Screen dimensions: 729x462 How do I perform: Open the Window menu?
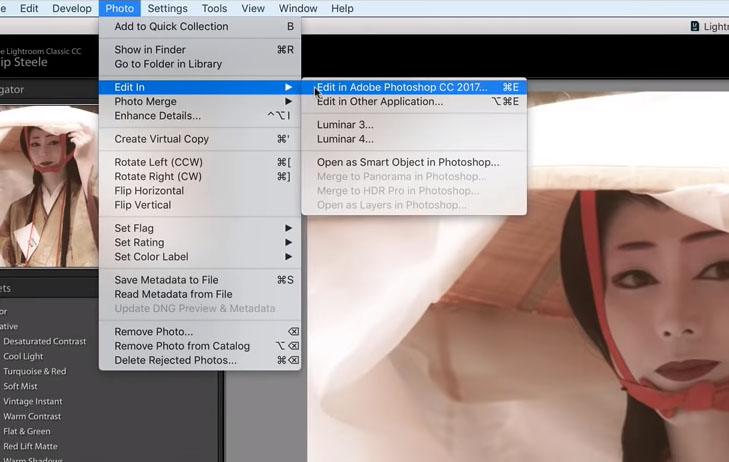[x=298, y=8]
